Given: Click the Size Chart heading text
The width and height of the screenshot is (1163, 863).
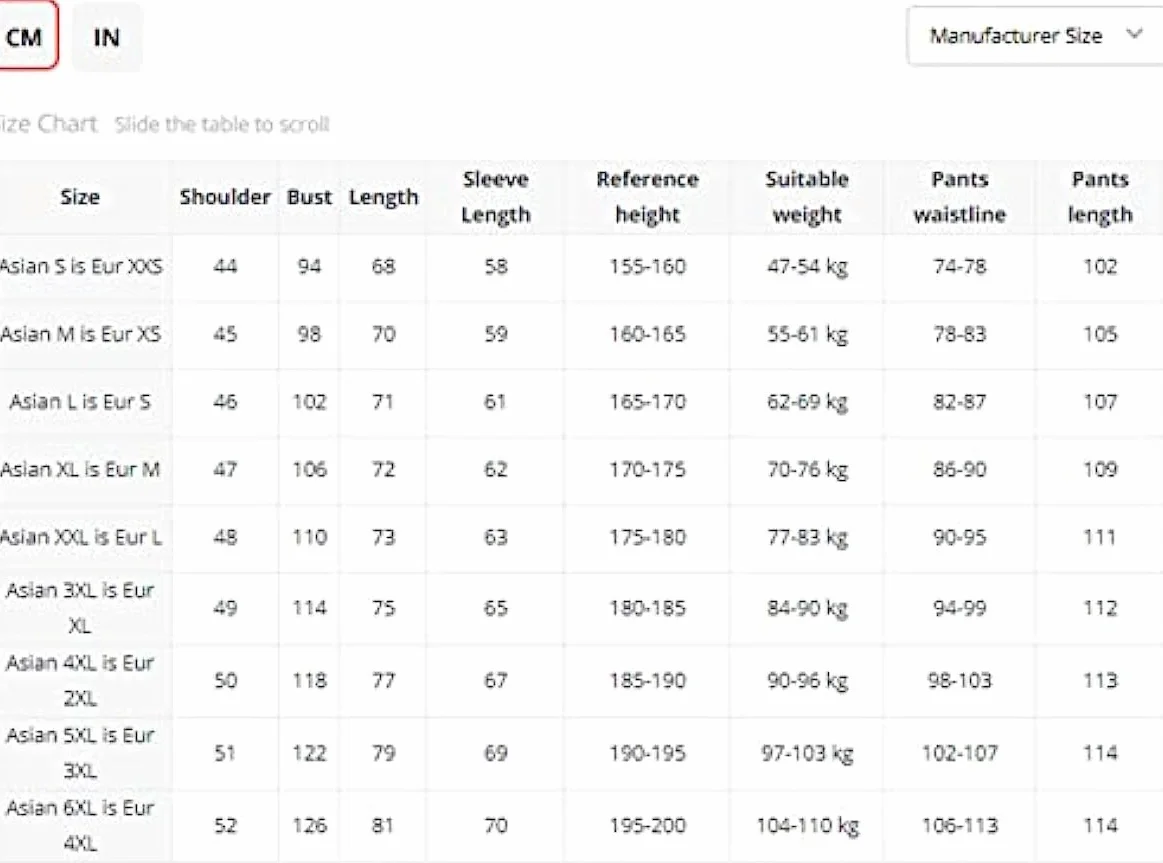Looking at the screenshot, I should click(x=47, y=124).
